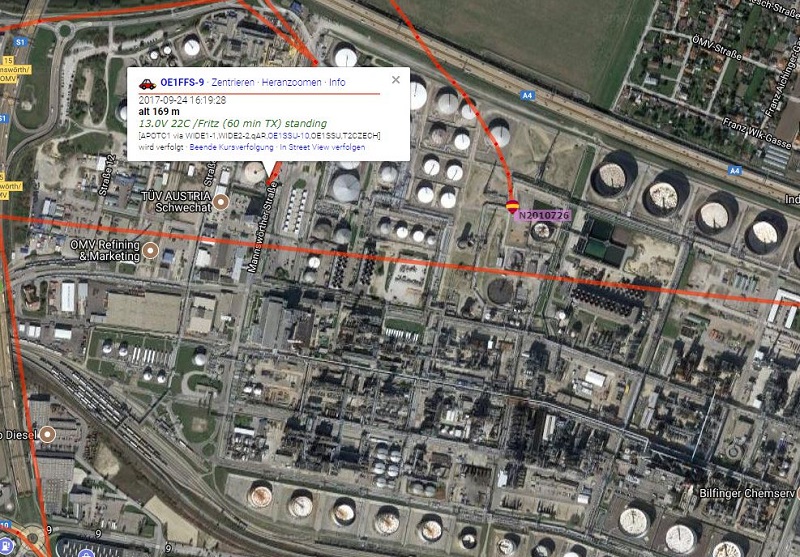
Task: Click the OMV Refining & Marketing marker
Action: pos(150,250)
